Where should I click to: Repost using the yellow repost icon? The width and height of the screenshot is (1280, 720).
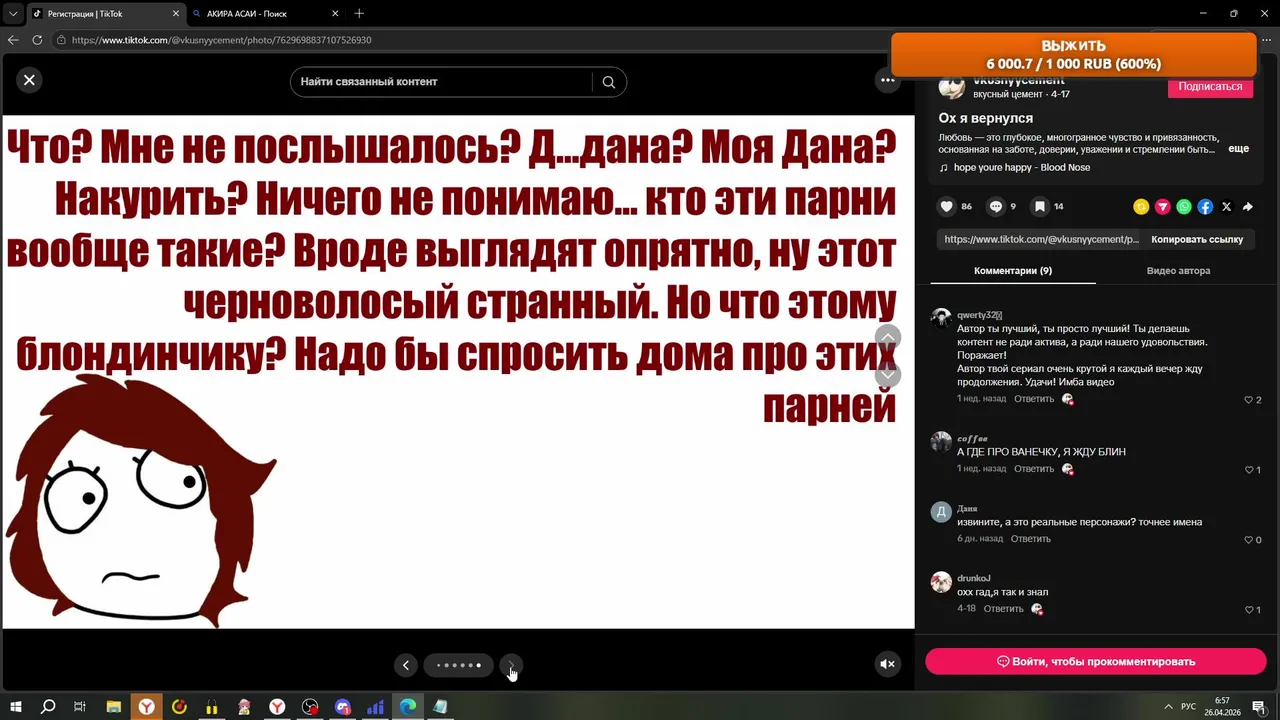pyautogui.click(x=1141, y=207)
